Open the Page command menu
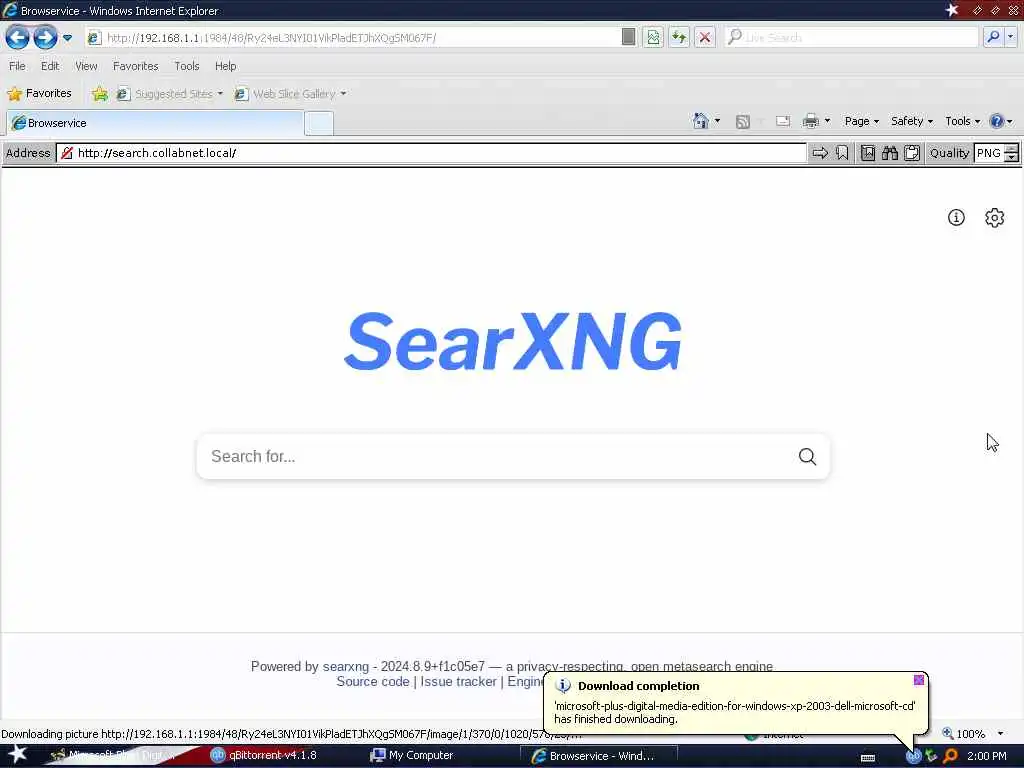 861,121
